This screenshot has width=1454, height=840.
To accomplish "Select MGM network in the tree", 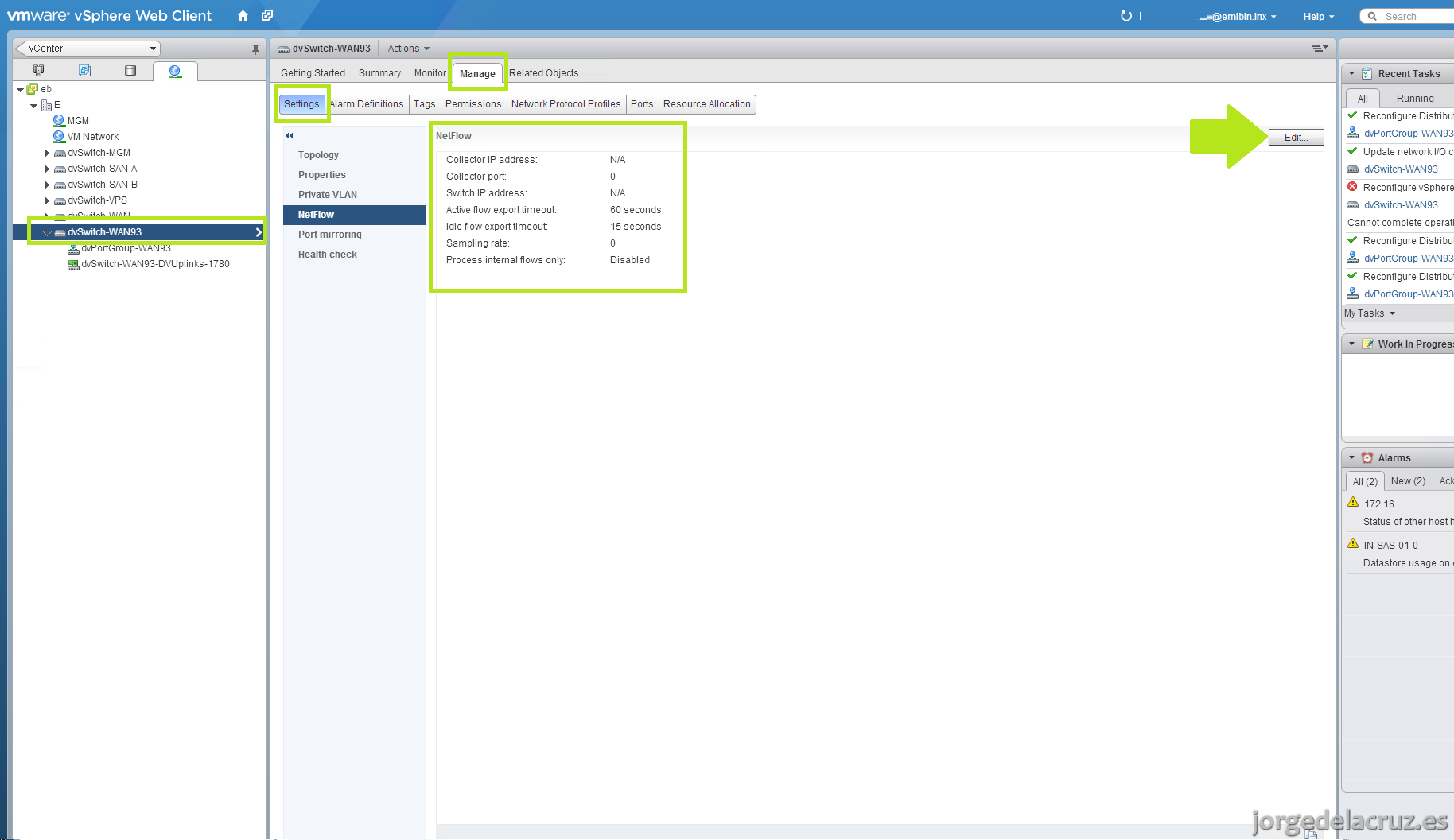I will click(x=78, y=121).
